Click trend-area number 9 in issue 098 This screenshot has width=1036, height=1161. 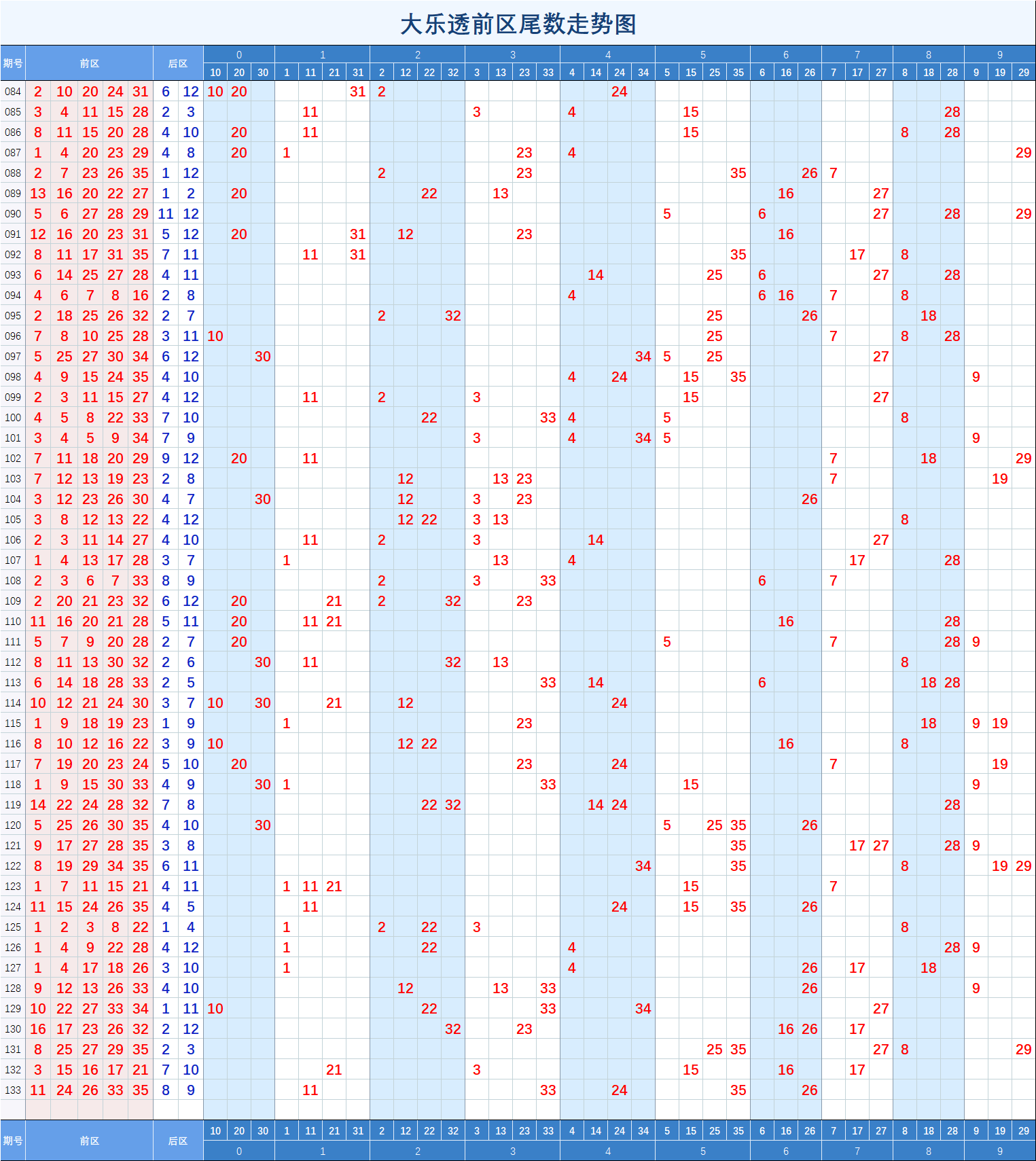click(x=976, y=377)
